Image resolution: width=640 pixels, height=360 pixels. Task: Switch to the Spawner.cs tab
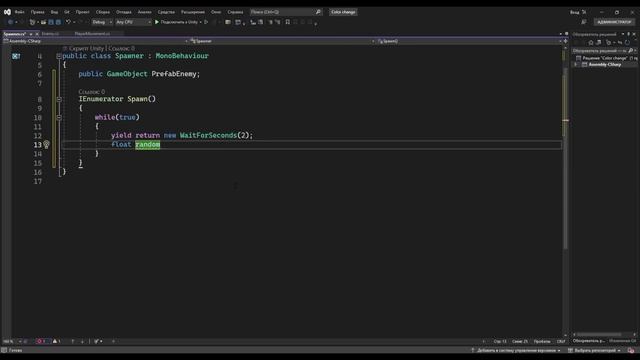pos(15,34)
